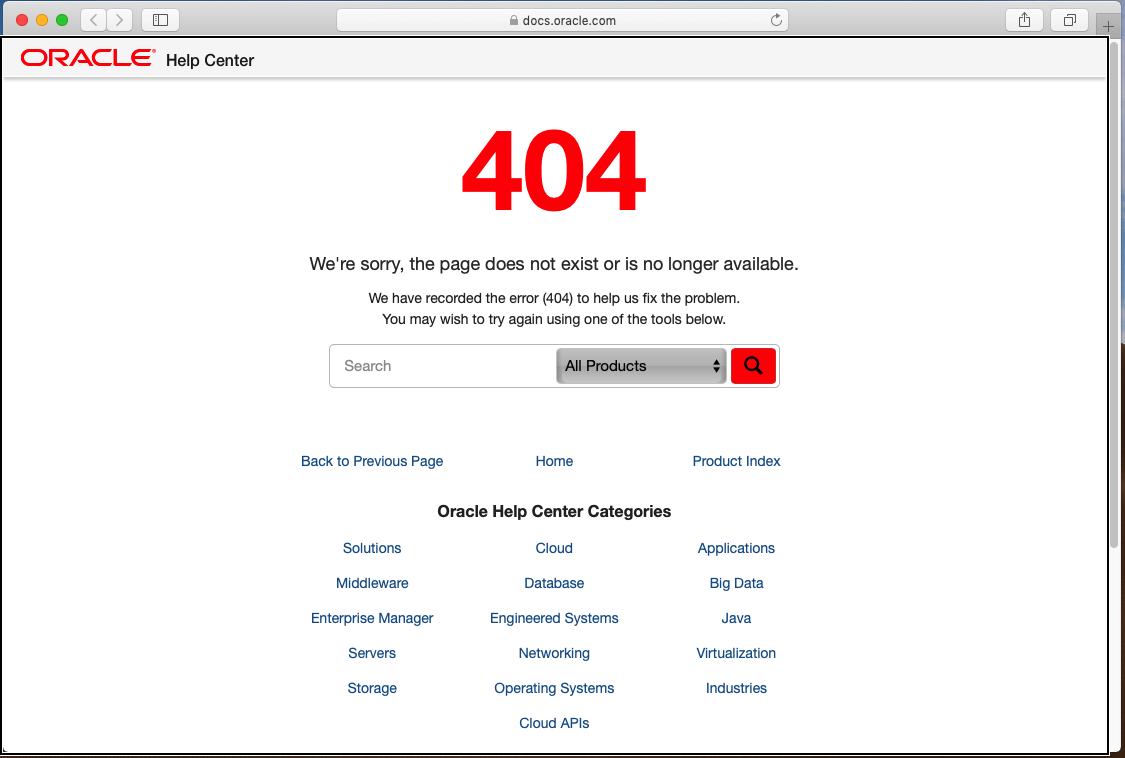The height and width of the screenshot is (758, 1125).
Task: Click the docs.oracle.com address bar
Action: [x=562, y=20]
